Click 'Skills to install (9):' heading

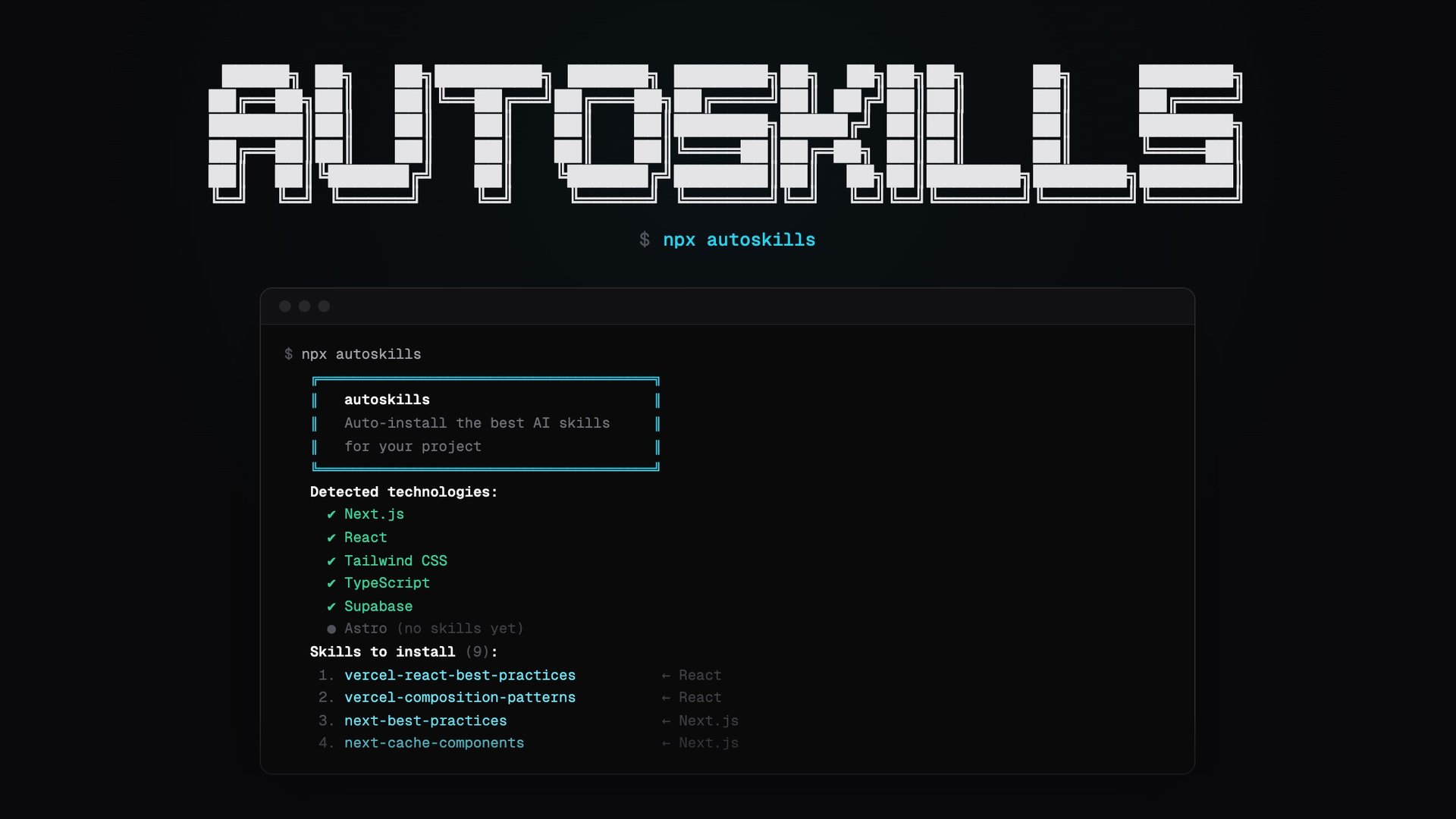(x=403, y=652)
